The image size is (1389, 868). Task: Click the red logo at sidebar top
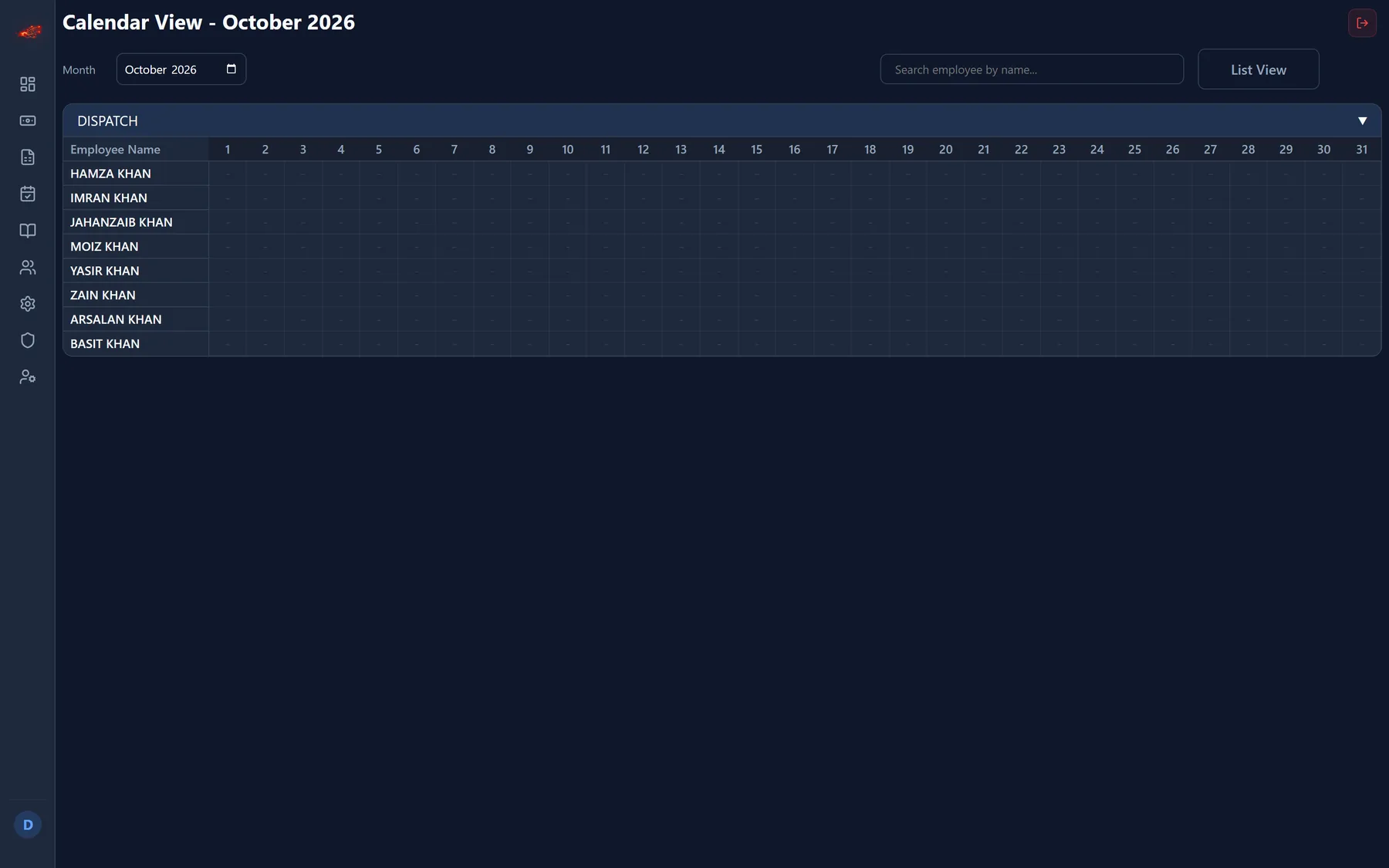tap(29, 32)
